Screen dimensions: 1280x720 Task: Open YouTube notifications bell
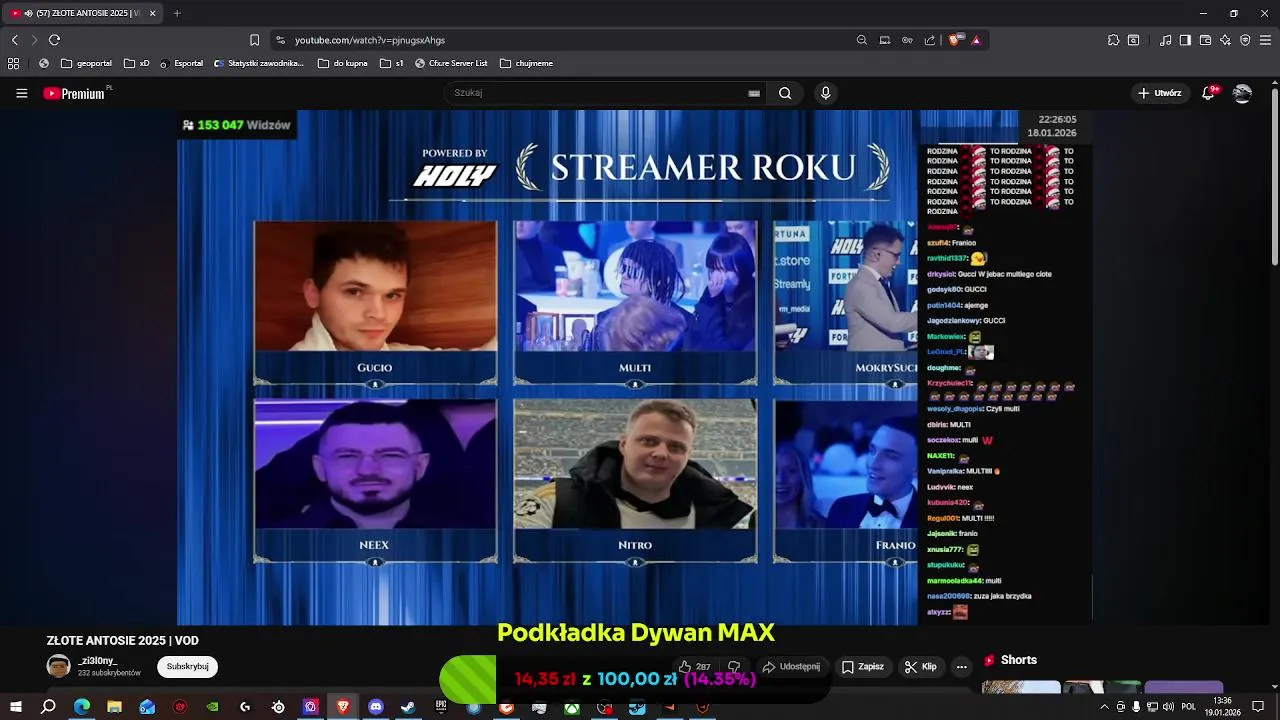point(1209,93)
